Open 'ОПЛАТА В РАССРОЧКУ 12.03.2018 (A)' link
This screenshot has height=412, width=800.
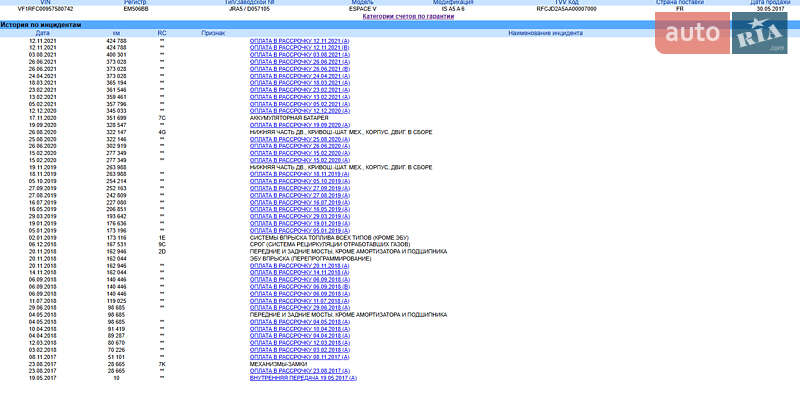coord(299,342)
